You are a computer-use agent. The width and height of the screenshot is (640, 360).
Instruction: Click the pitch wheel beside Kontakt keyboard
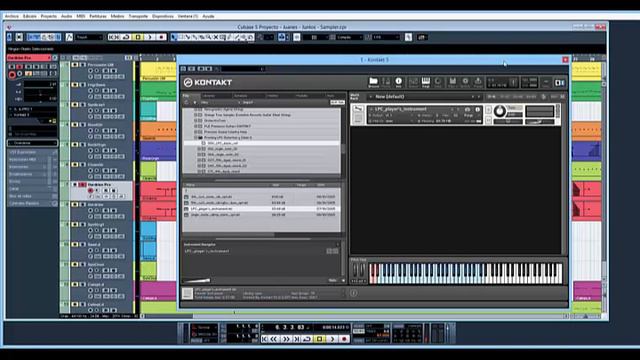tap(354, 270)
